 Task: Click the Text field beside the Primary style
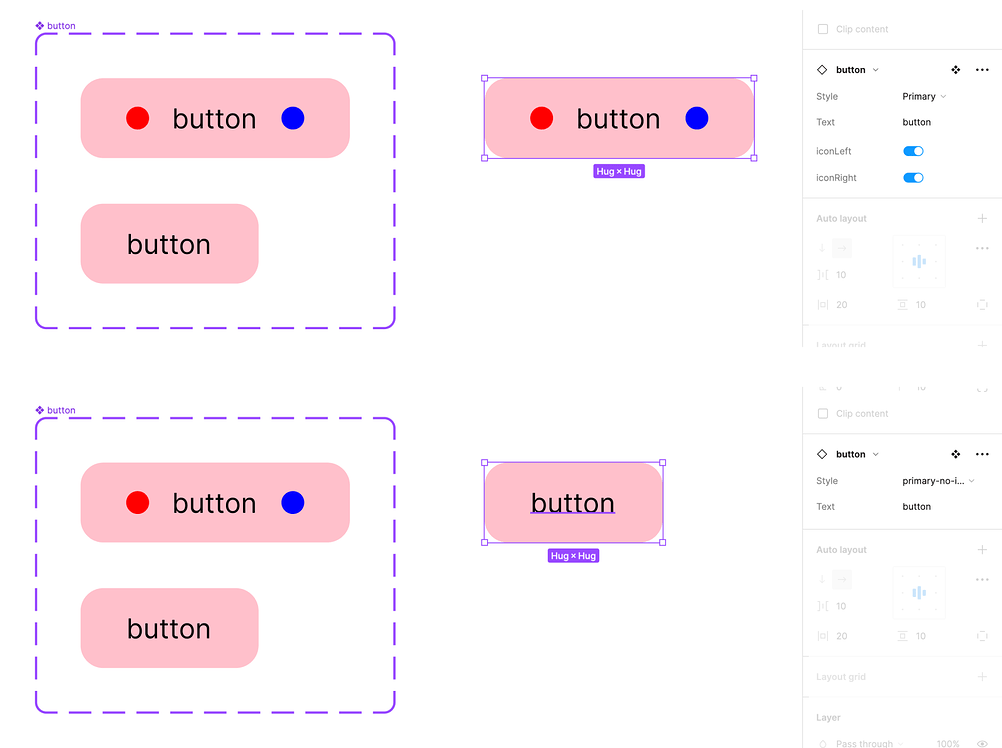click(x=917, y=123)
